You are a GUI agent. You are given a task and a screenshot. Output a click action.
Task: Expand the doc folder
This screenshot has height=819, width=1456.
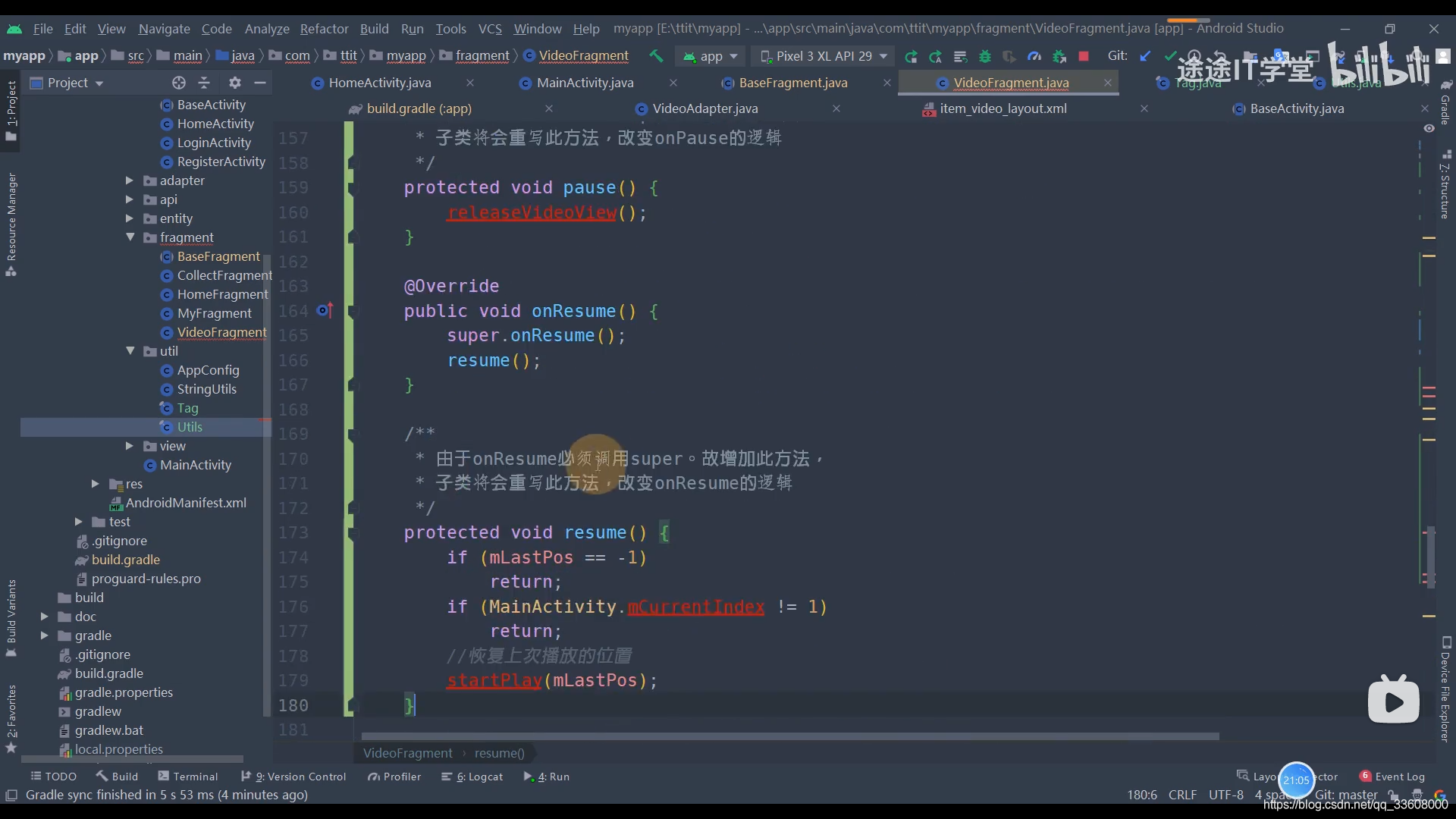[x=44, y=617]
